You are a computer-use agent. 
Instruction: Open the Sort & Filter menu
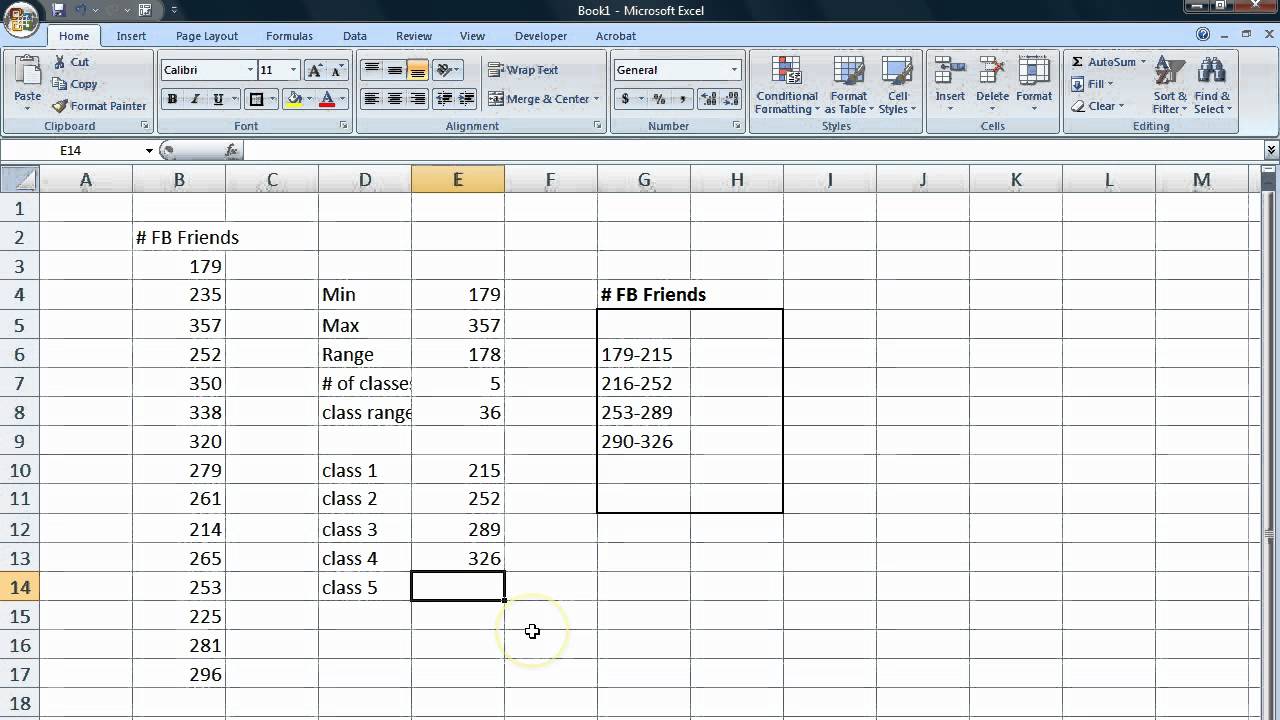pos(1169,85)
